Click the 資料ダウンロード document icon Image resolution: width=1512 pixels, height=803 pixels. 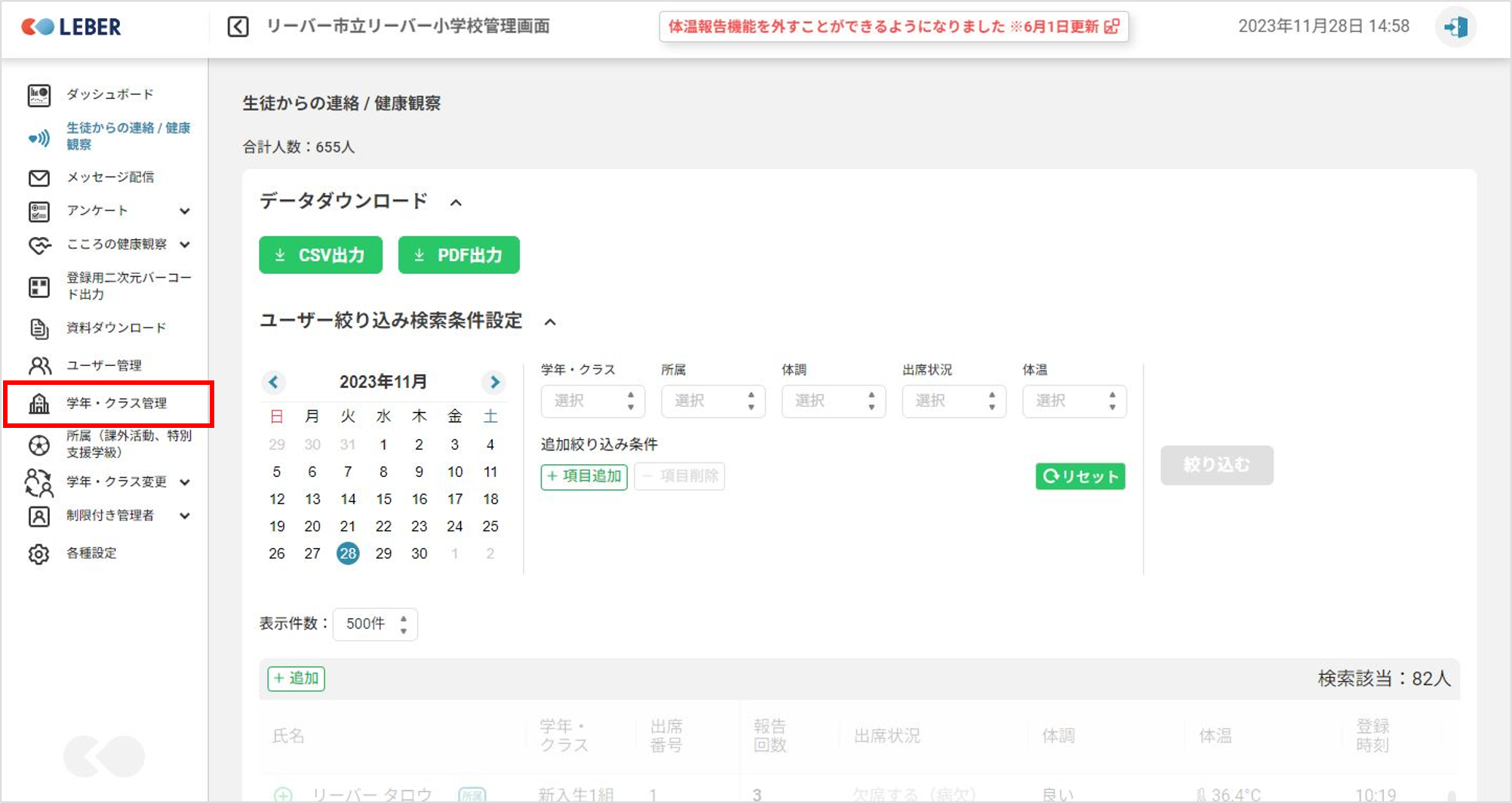pyautogui.click(x=38, y=328)
